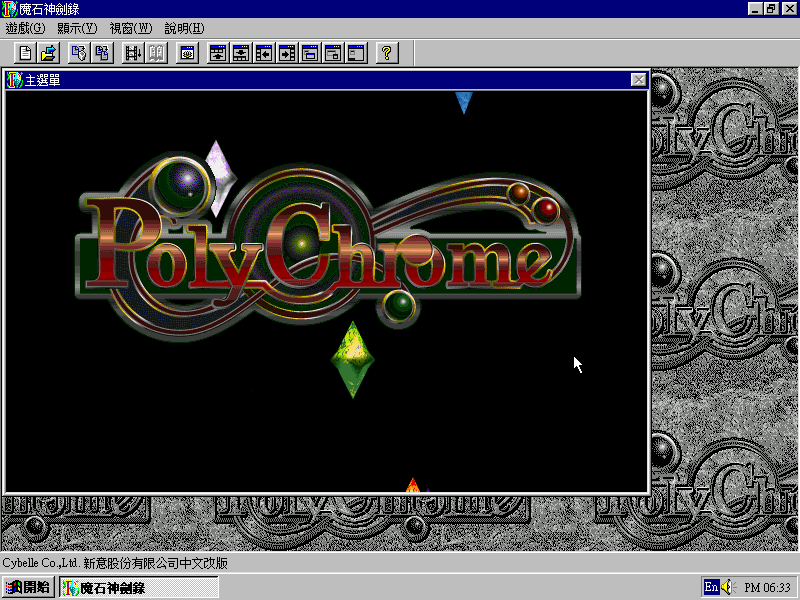Image resolution: width=800 pixels, height=600 pixels.
Task: Close the 魔石神劍錄 application window
Action: click(x=789, y=9)
